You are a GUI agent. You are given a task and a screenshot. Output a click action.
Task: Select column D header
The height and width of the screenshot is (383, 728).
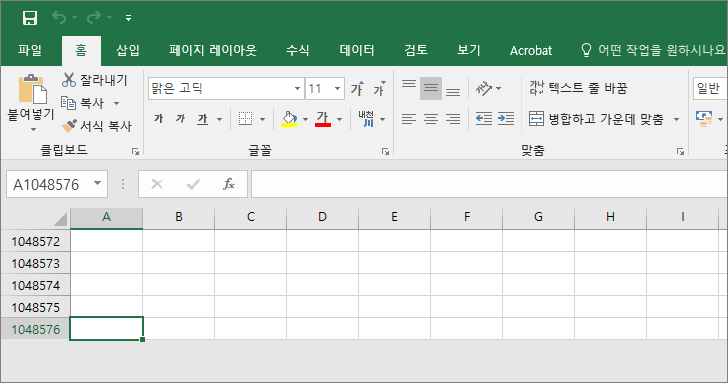pos(322,217)
